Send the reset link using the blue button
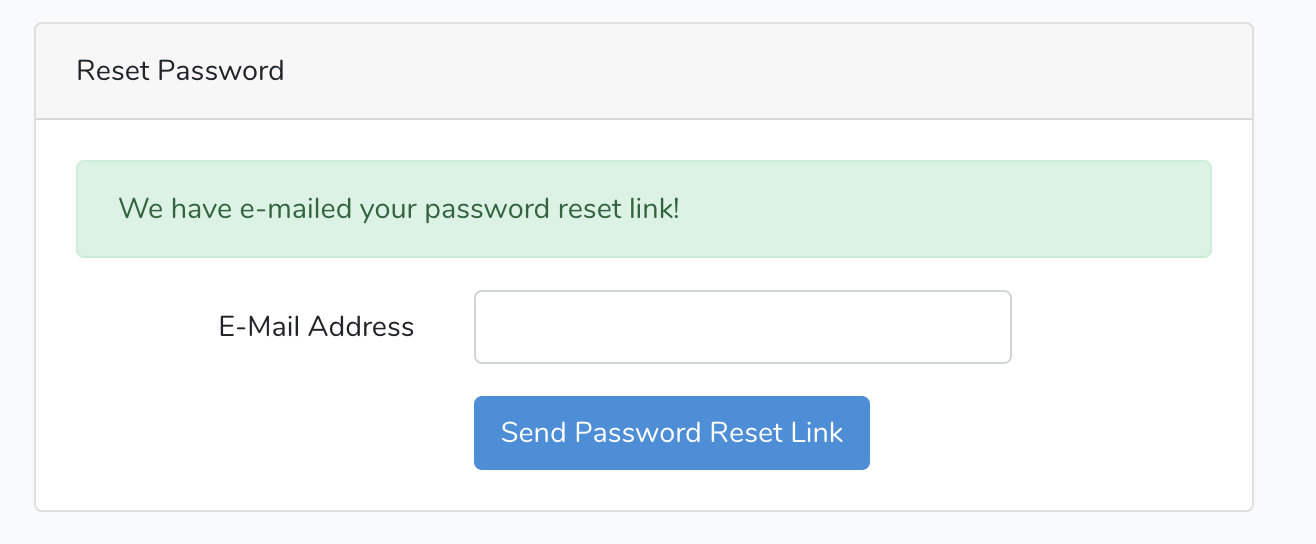 tap(671, 433)
